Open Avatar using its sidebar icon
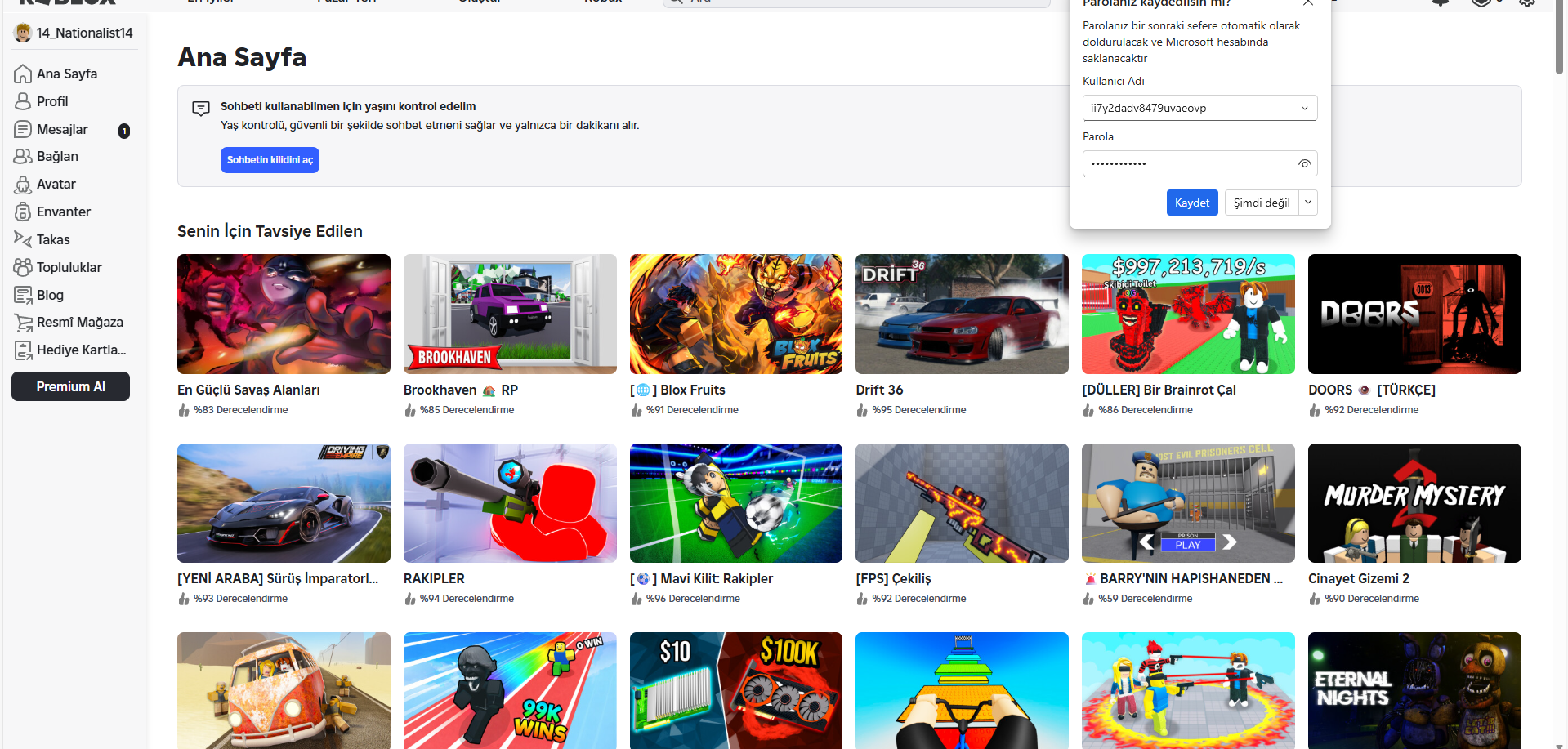This screenshot has width=1568, height=749. (23, 185)
